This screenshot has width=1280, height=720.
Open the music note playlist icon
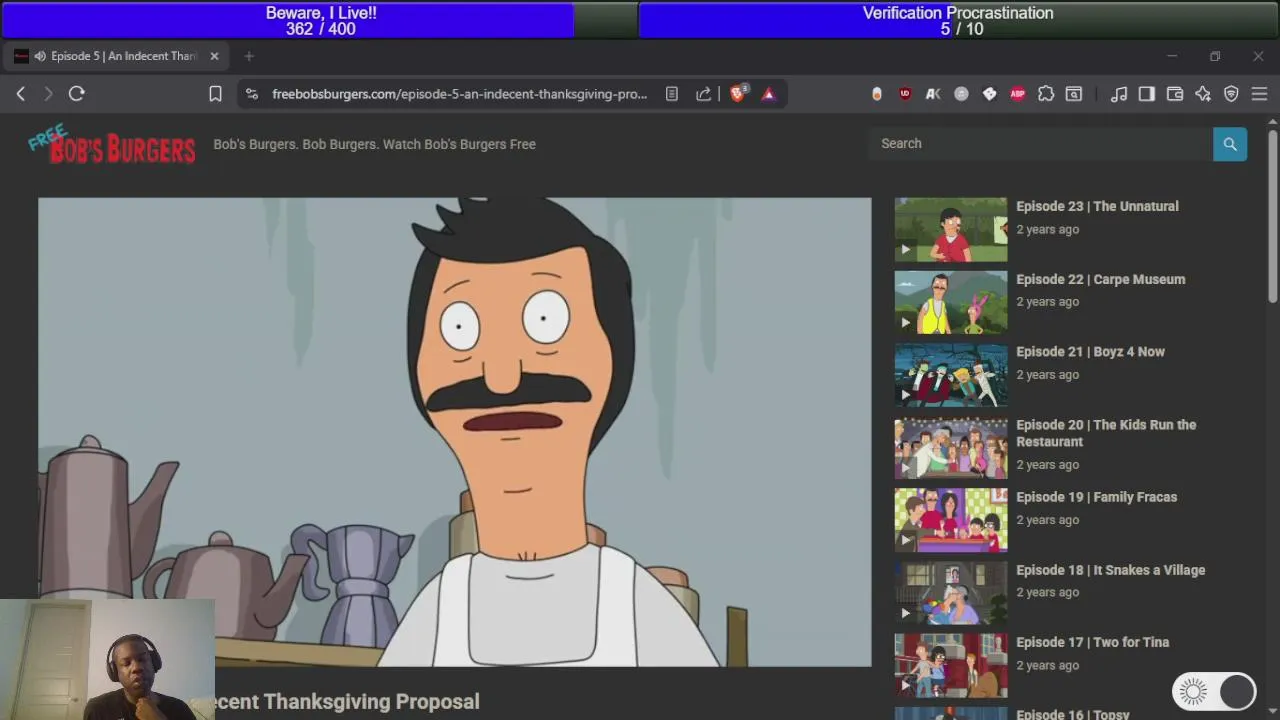(1119, 94)
